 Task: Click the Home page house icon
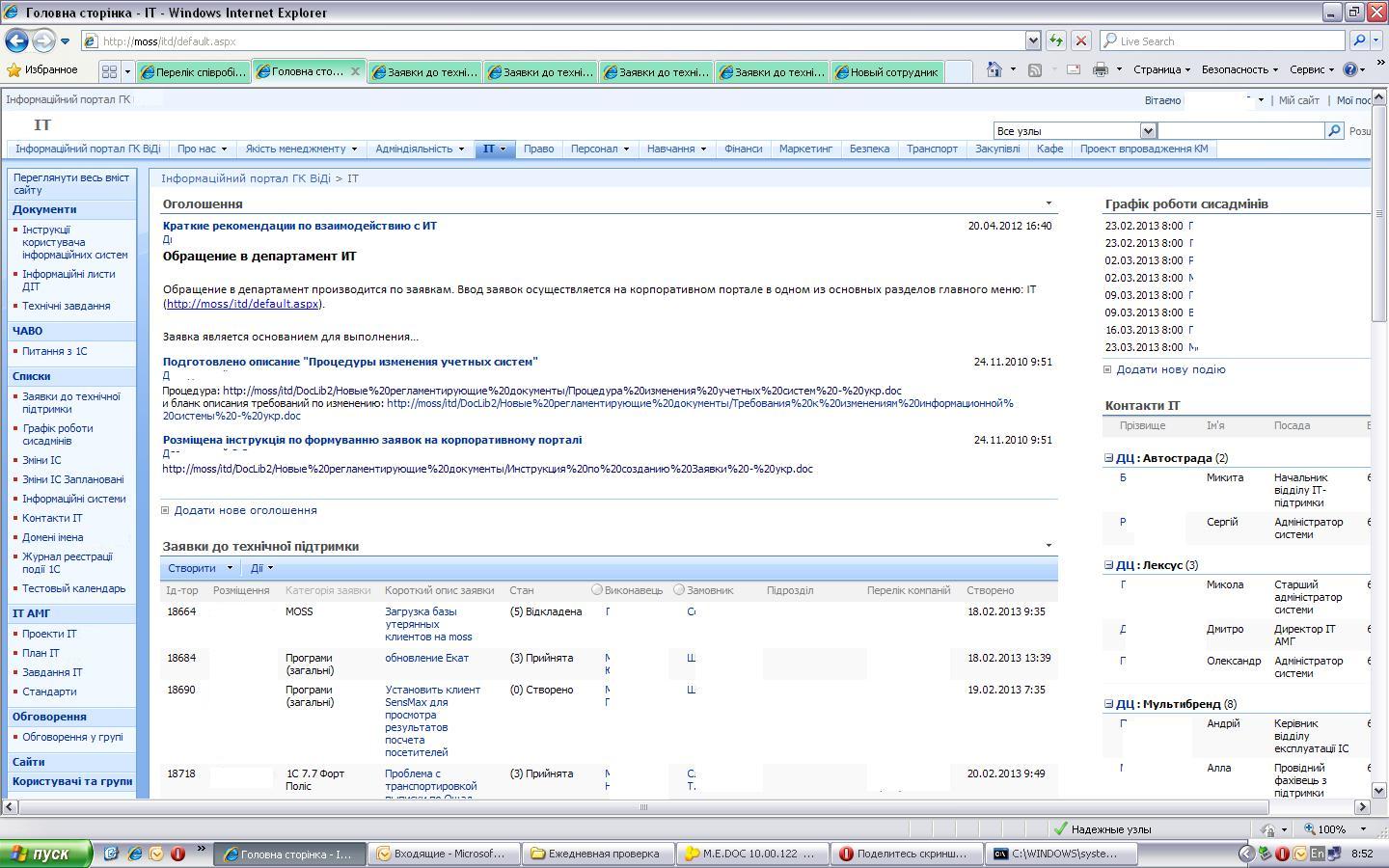[x=994, y=69]
